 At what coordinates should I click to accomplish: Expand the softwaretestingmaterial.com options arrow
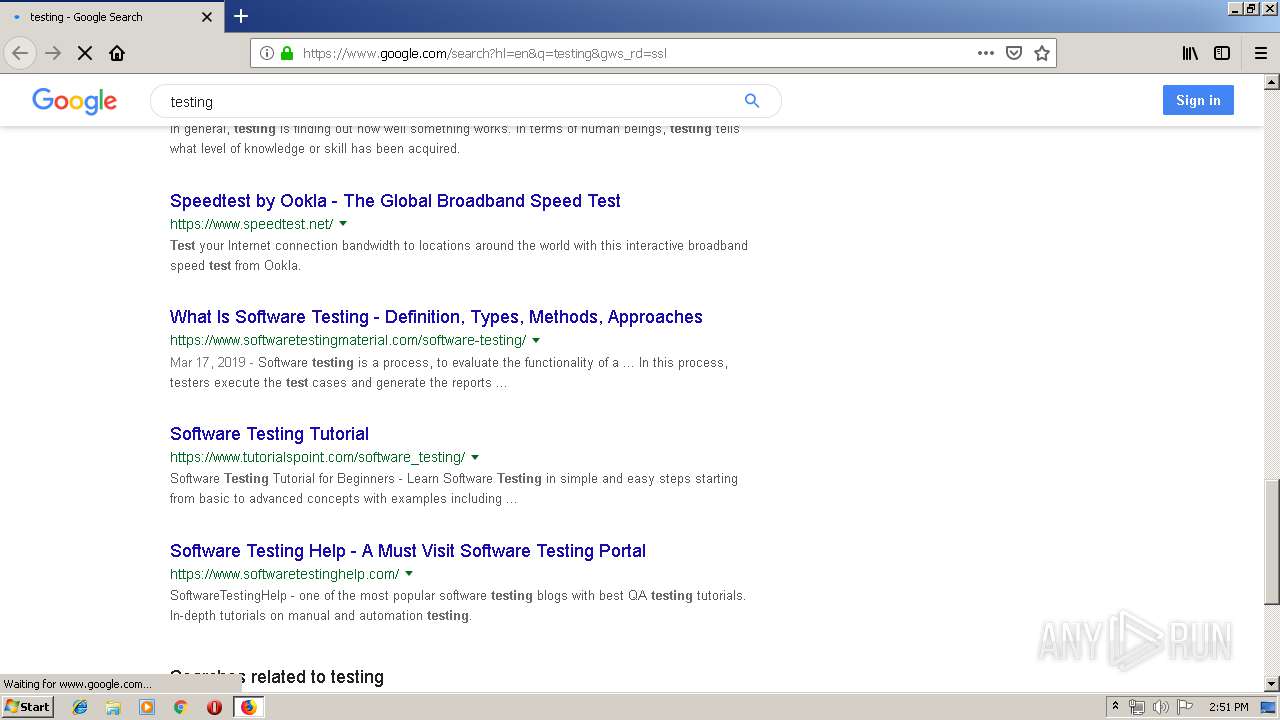(536, 340)
